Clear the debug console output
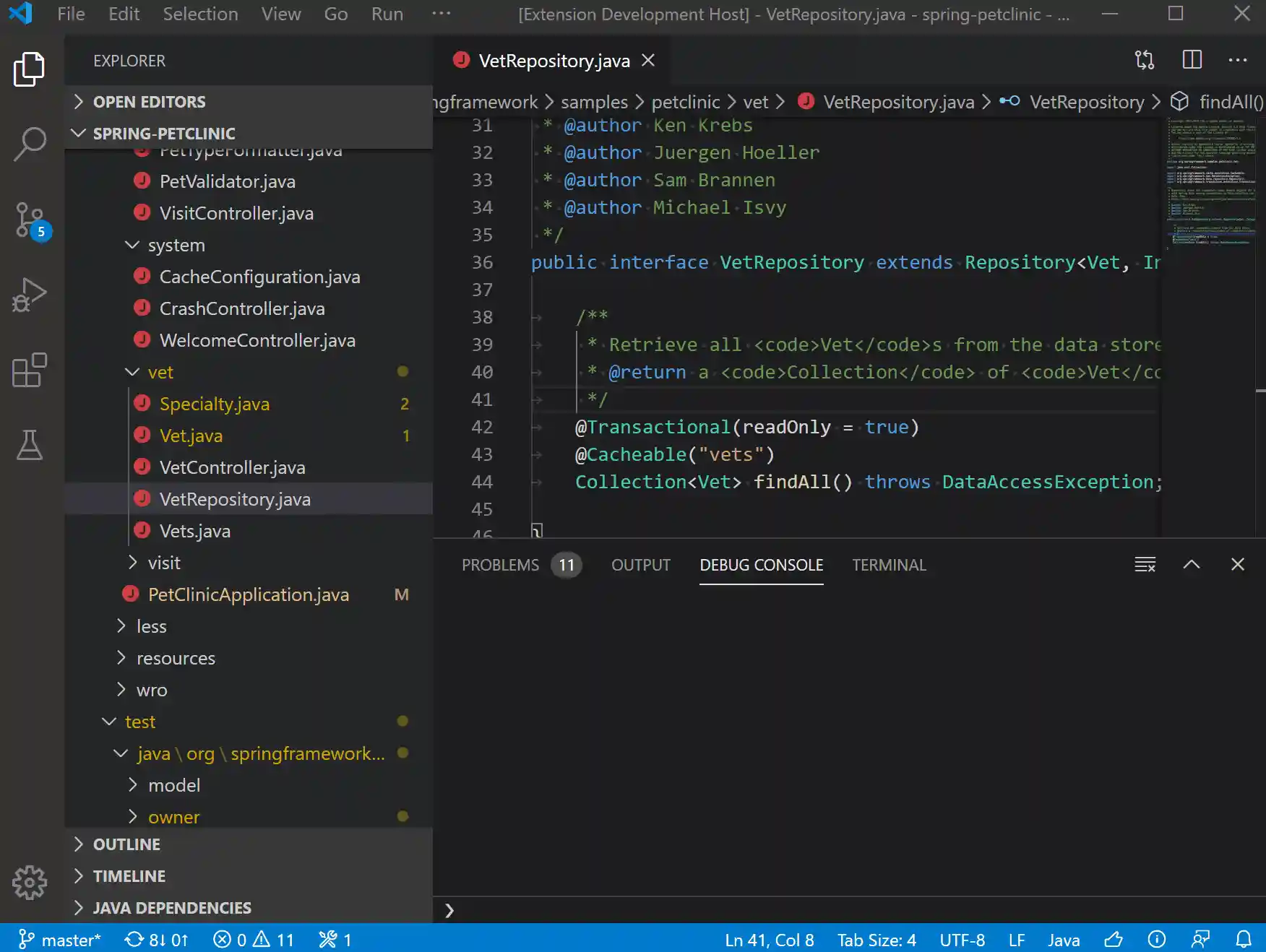 1145,565
